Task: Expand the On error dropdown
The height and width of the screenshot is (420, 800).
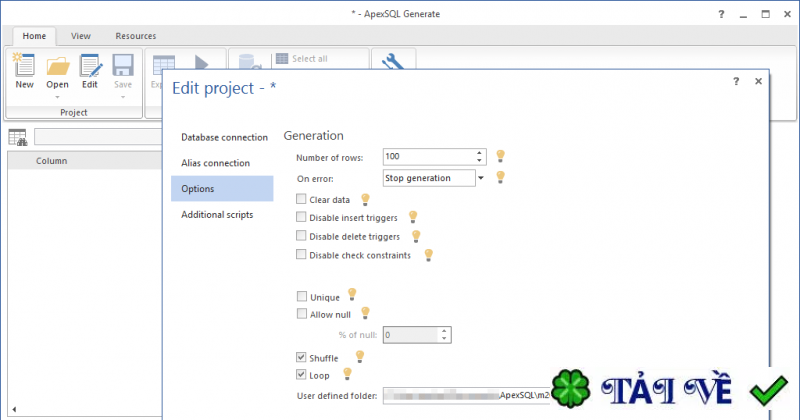Action: click(x=480, y=178)
